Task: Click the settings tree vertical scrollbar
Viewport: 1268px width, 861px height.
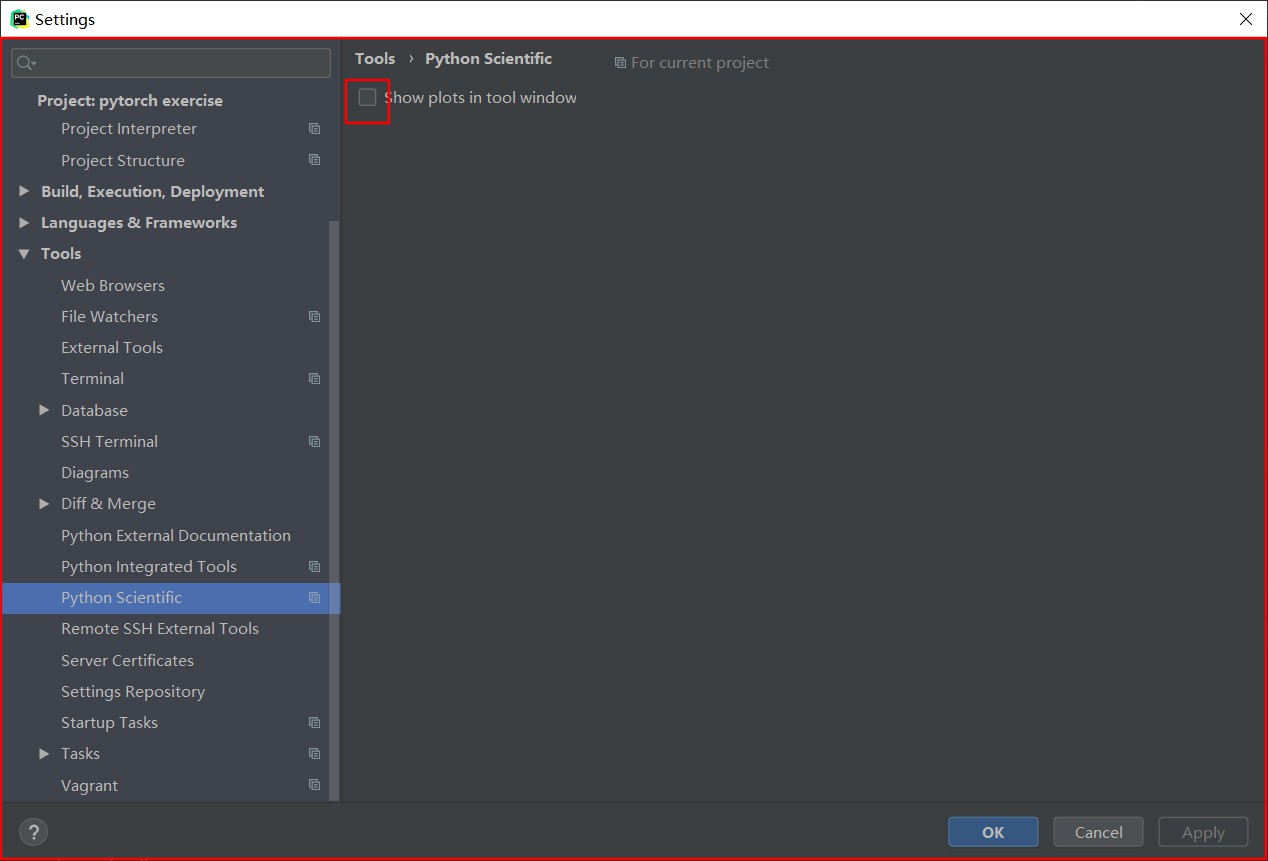Action: point(335,510)
